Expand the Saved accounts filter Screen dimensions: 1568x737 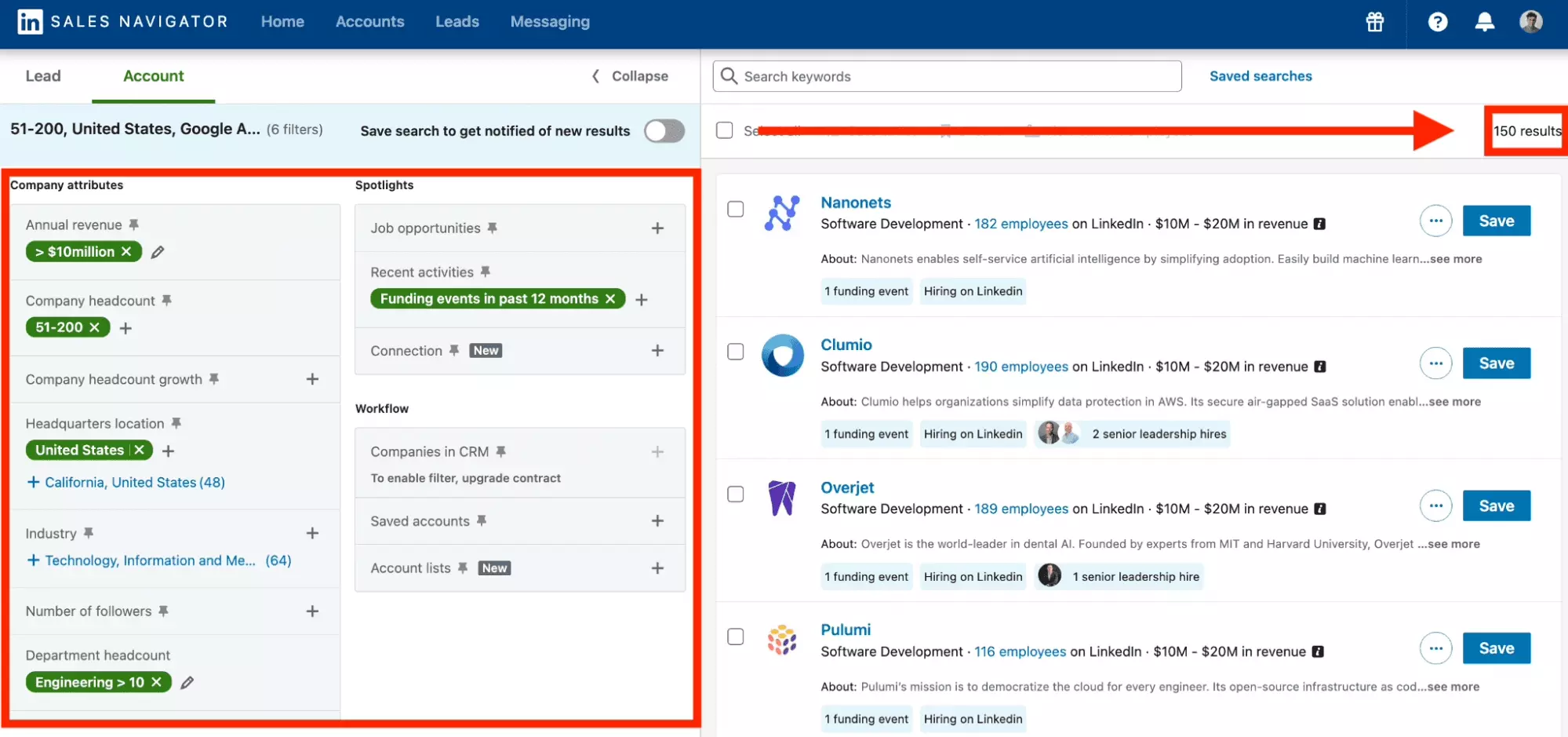pos(657,521)
